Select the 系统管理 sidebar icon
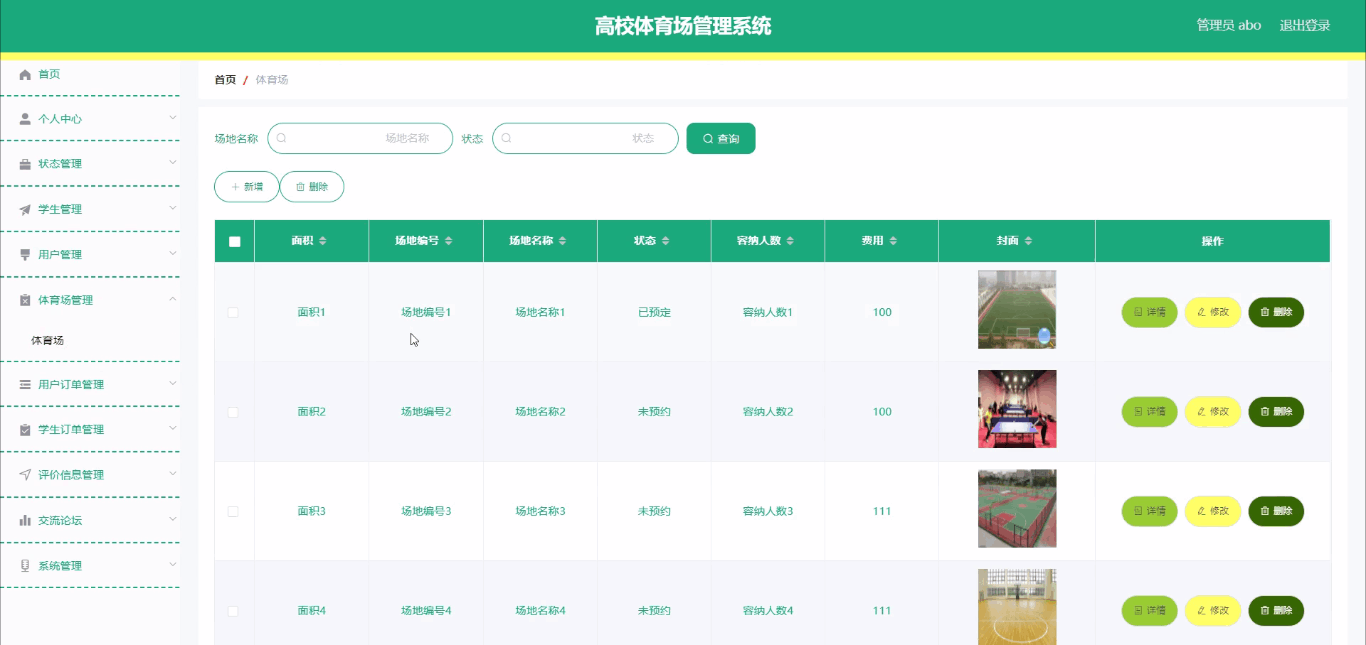Image resolution: width=1366 pixels, height=645 pixels. coord(22,564)
